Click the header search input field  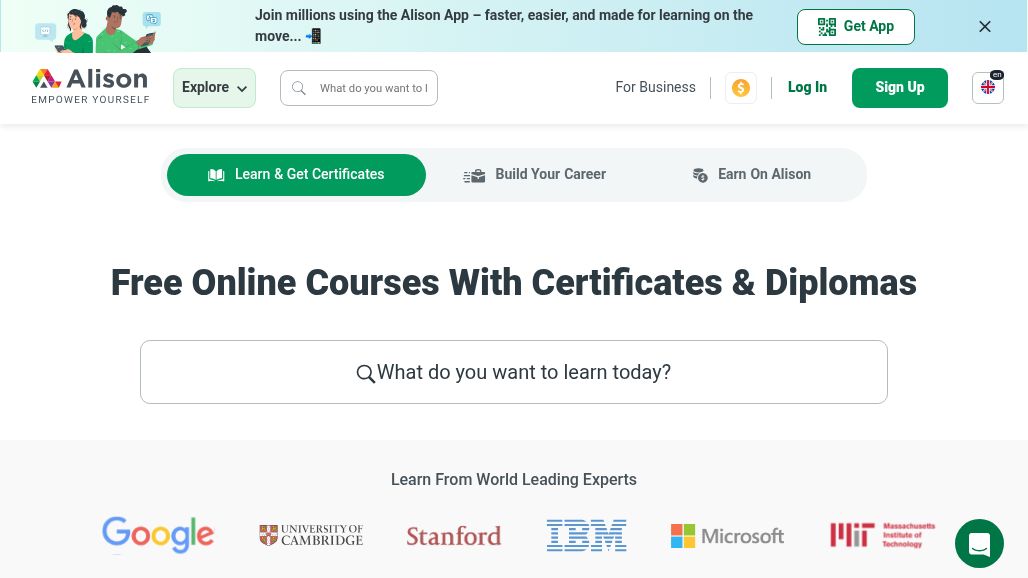(x=359, y=88)
